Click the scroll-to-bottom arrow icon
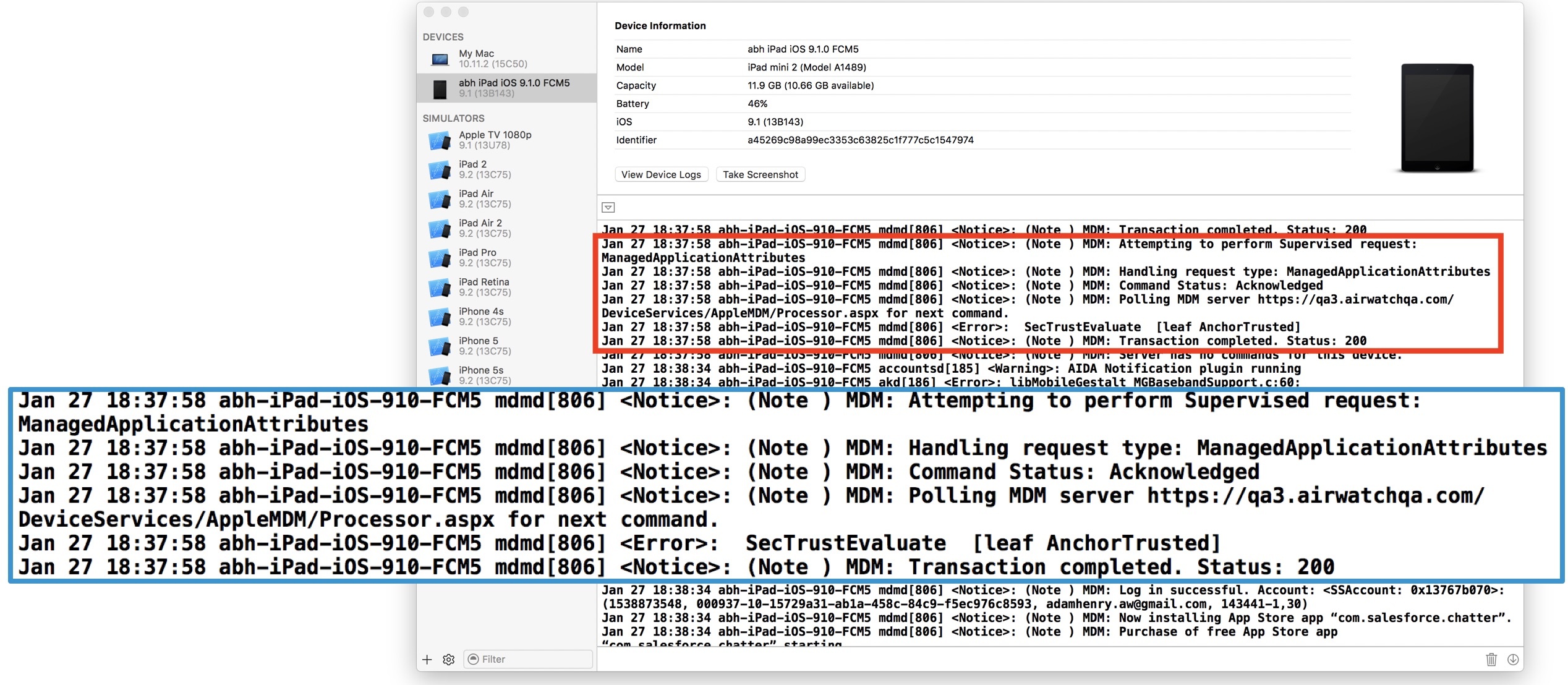 (1513, 660)
